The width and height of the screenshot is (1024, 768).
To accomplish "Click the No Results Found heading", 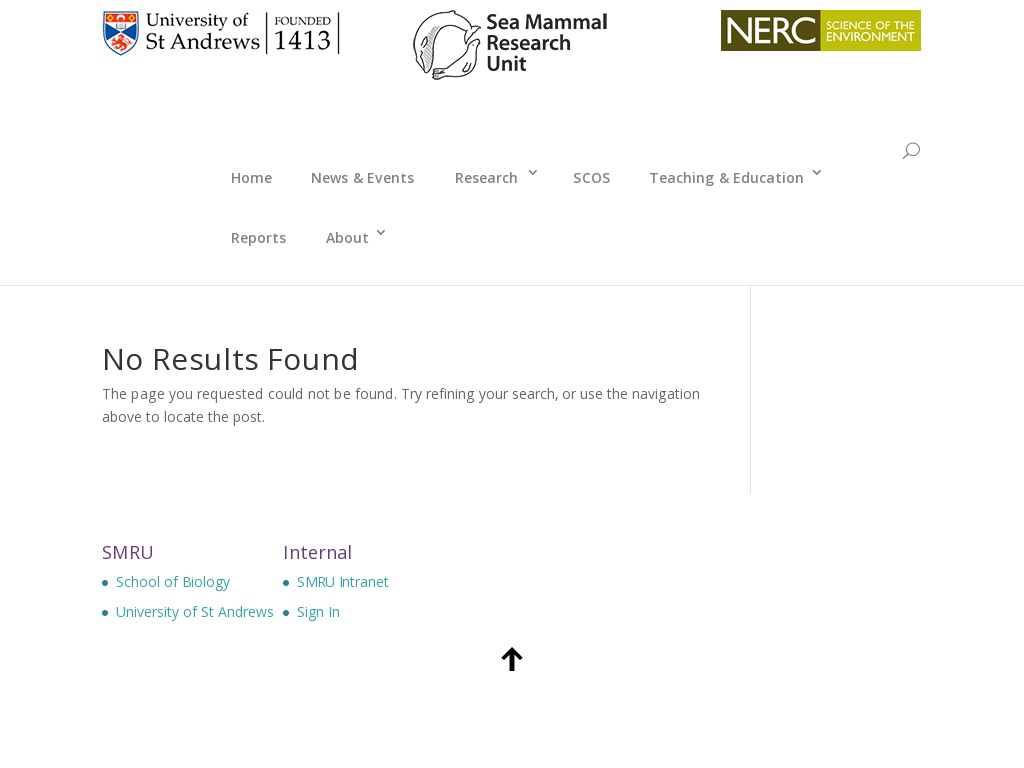I will pyautogui.click(x=230, y=359).
